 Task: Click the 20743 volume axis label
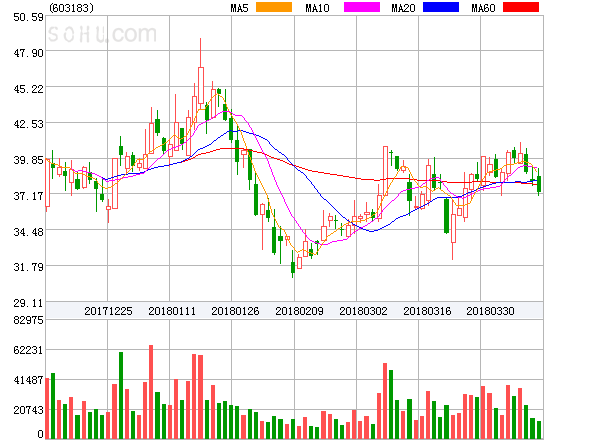click(x=28, y=411)
